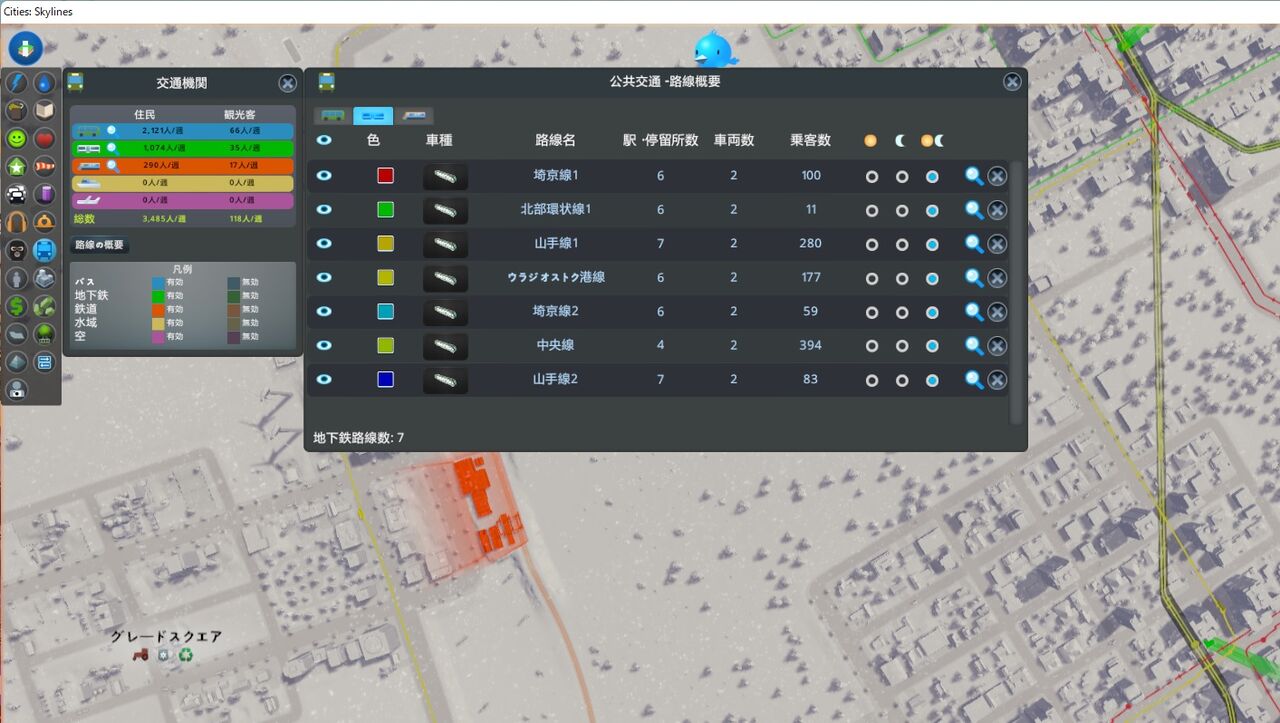This screenshot has width=1280, height=723.
Task: Close the 公共交通 -路線概要 window
Action: point(1013,82)
